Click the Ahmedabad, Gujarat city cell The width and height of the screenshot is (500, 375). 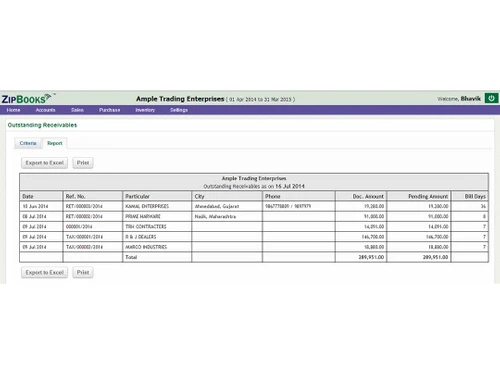[227, 206]
